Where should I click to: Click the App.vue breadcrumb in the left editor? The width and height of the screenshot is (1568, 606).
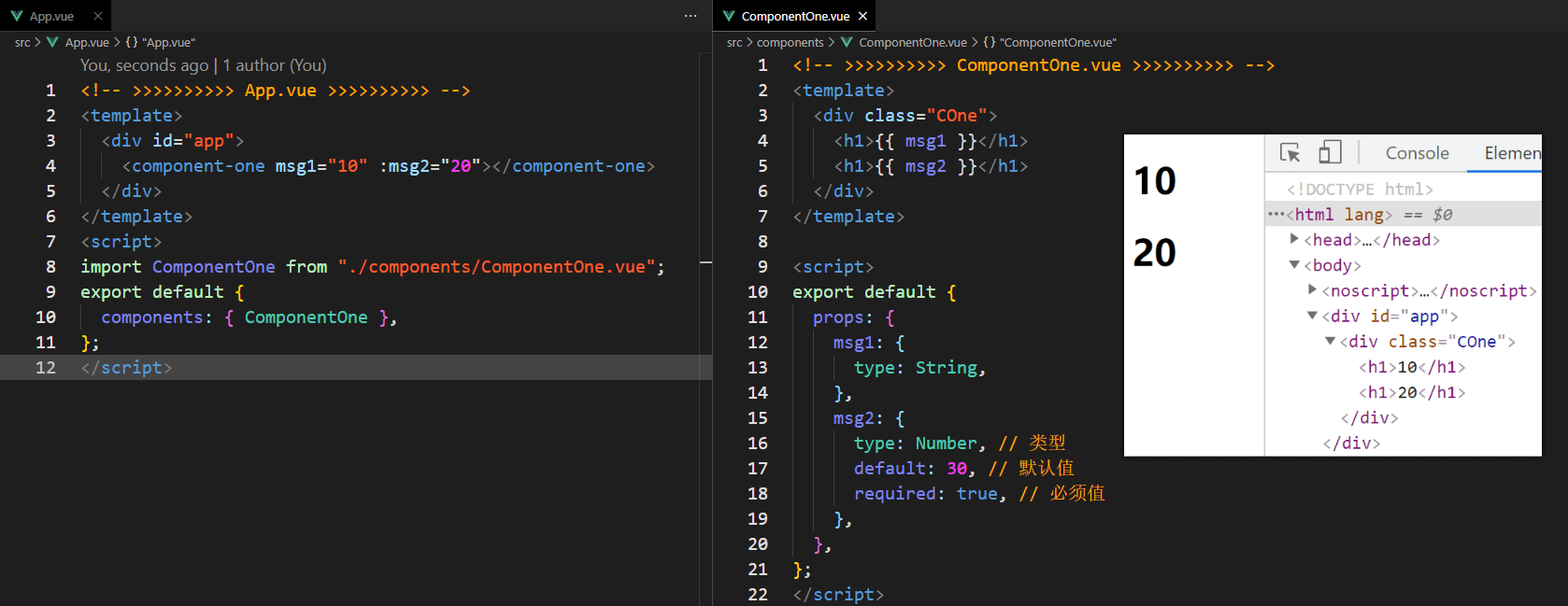(87, 42)
